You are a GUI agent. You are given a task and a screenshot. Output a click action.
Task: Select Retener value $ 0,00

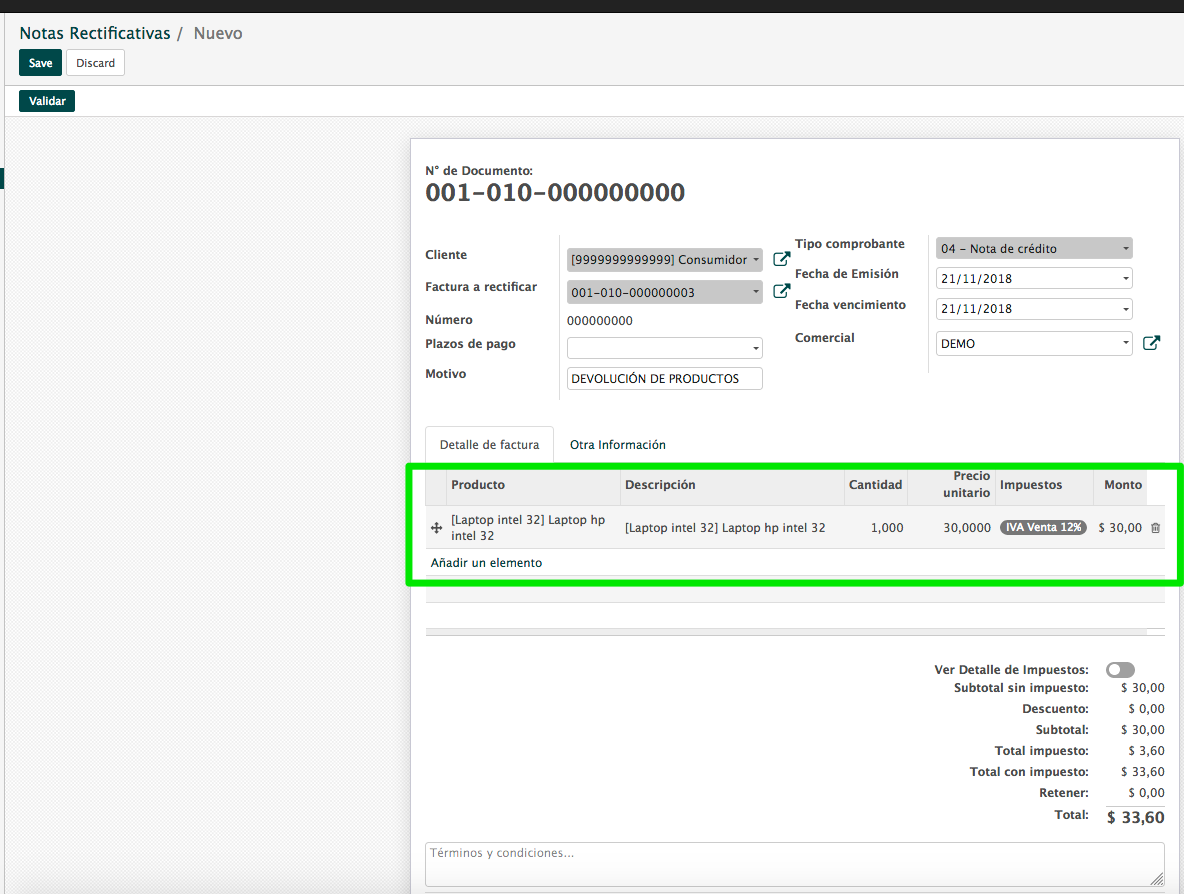click(1146, 793)
